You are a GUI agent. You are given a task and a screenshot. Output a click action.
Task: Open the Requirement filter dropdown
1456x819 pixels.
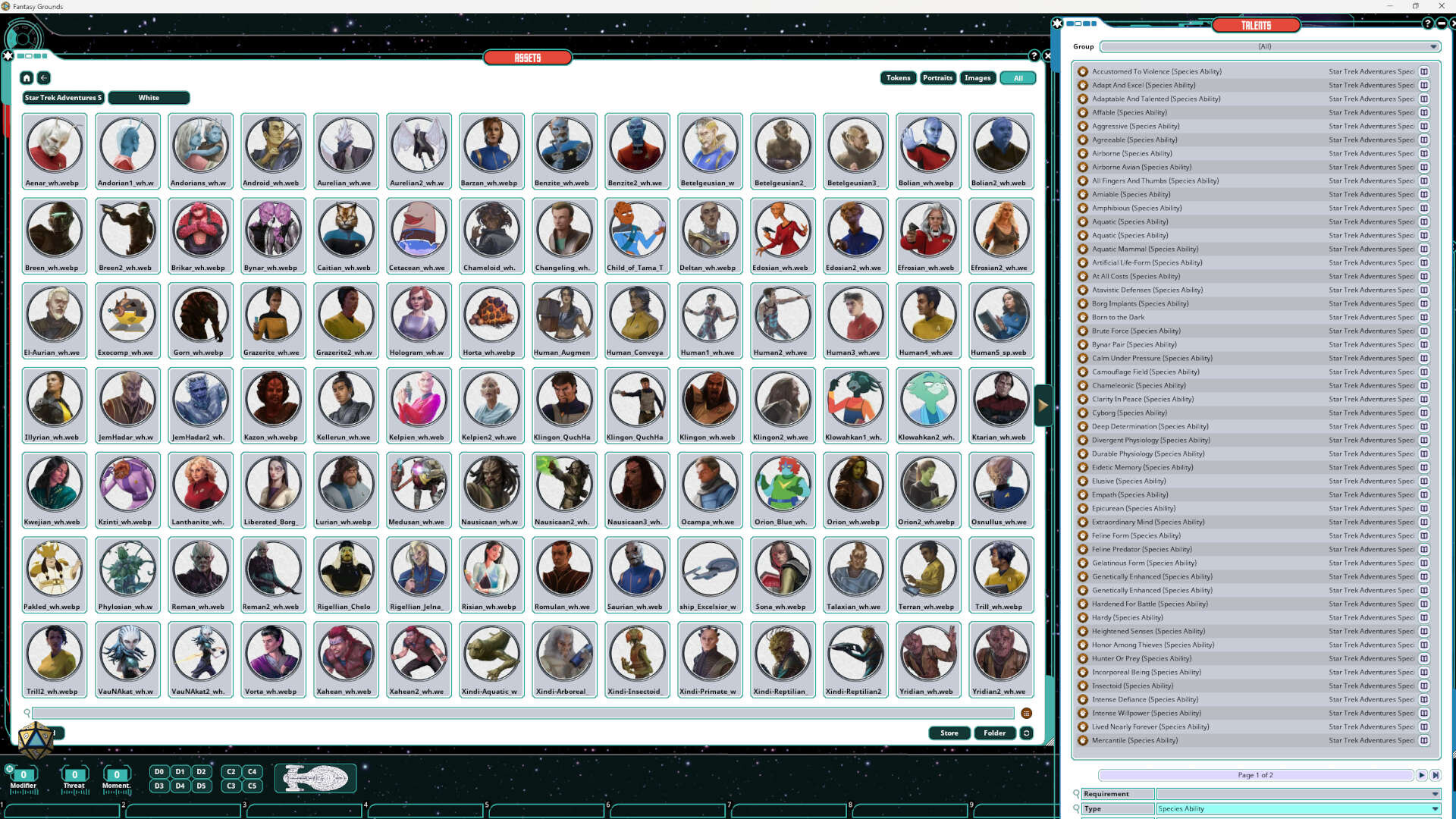coord(1298,794)
